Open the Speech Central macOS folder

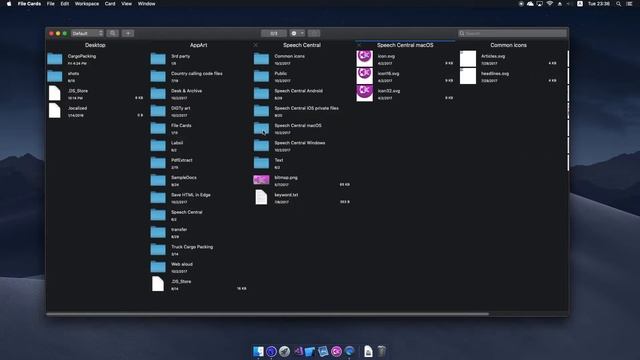pos(261,128)
